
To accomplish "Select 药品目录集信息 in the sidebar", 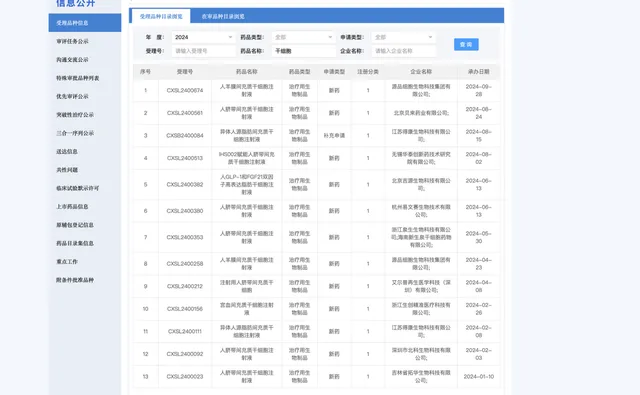I will coord(75,243).
